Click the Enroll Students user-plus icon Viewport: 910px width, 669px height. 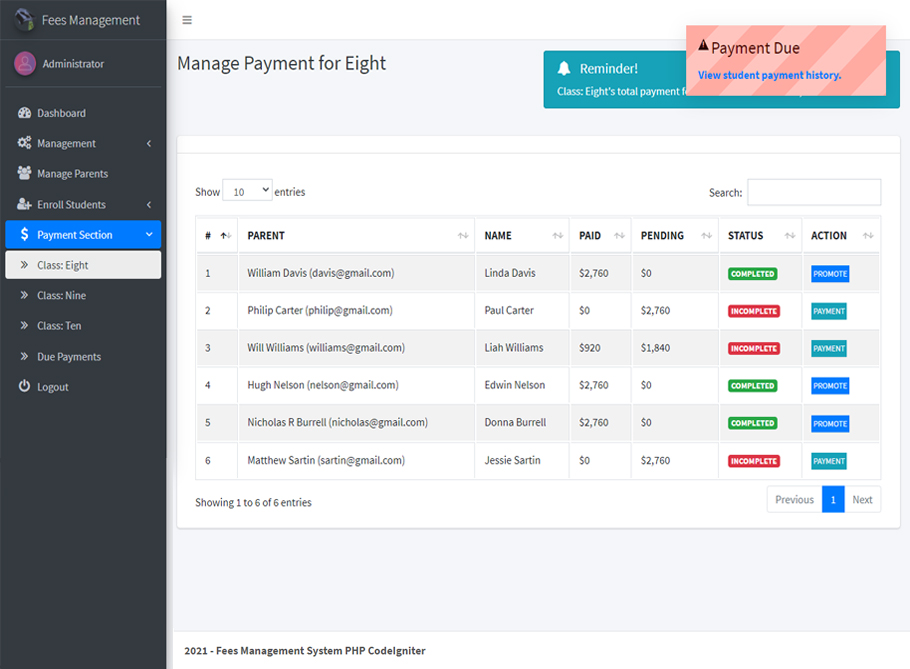(x=24, y=204)
